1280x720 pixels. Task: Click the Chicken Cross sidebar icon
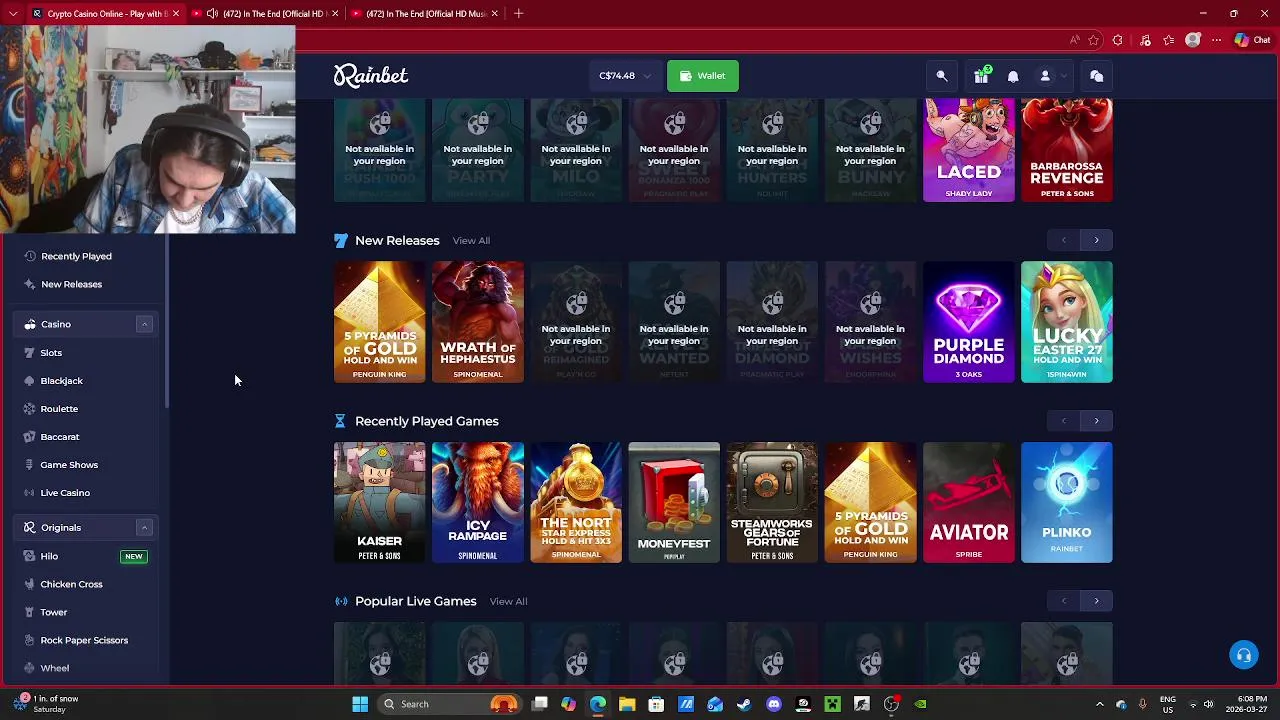point(30,584)
